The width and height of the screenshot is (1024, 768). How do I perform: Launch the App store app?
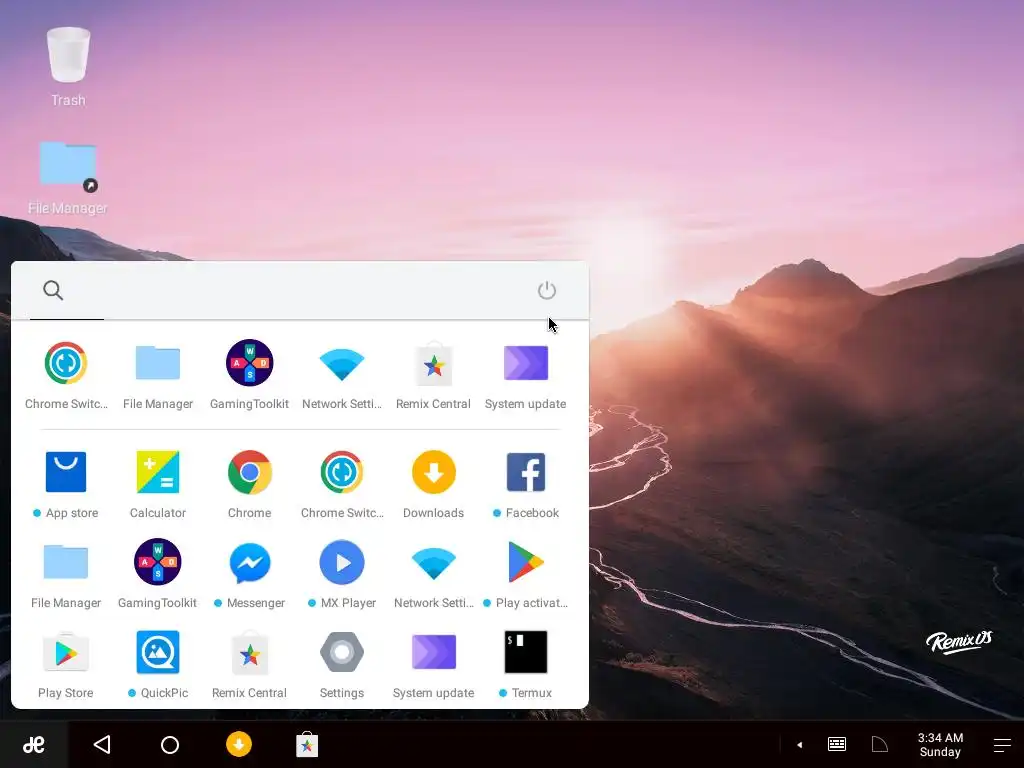pos(66,483)
